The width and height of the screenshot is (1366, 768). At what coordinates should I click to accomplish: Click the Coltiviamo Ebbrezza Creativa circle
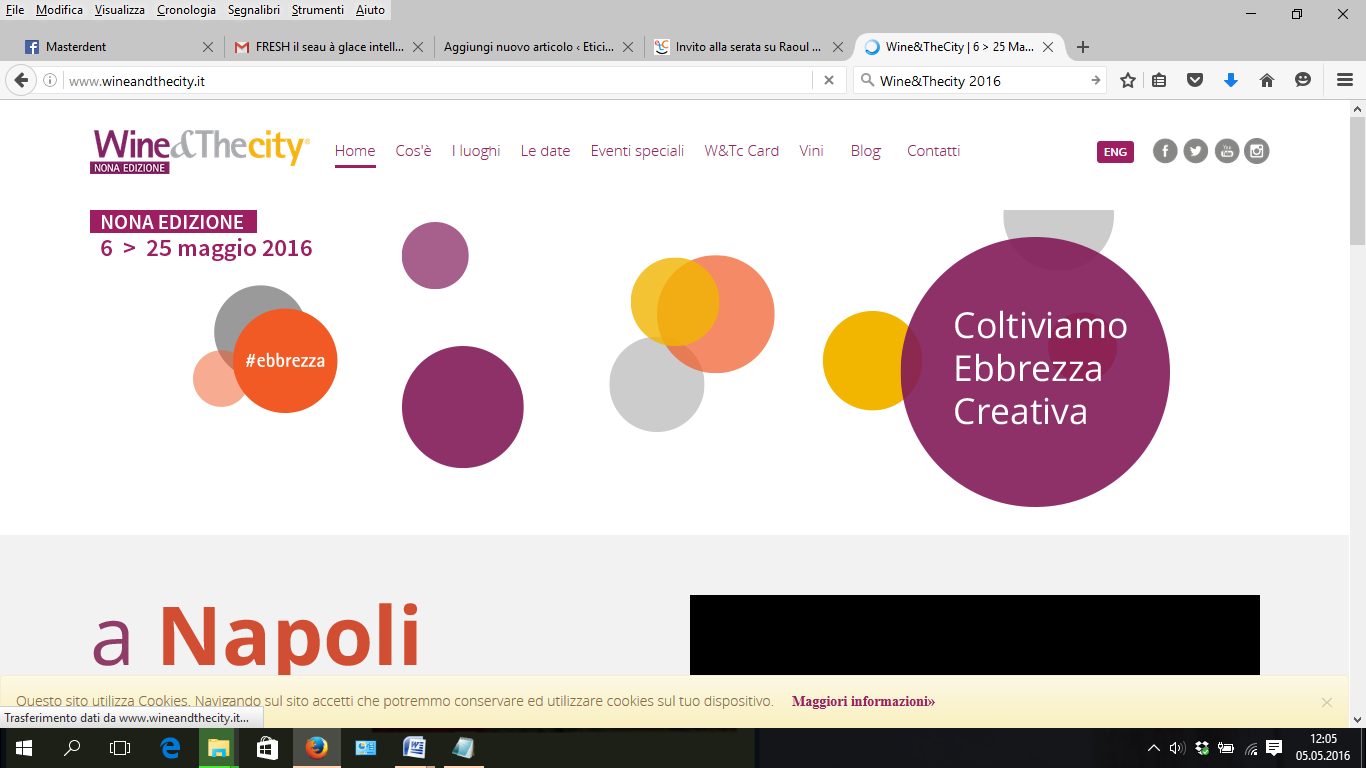pos(1035,371)
